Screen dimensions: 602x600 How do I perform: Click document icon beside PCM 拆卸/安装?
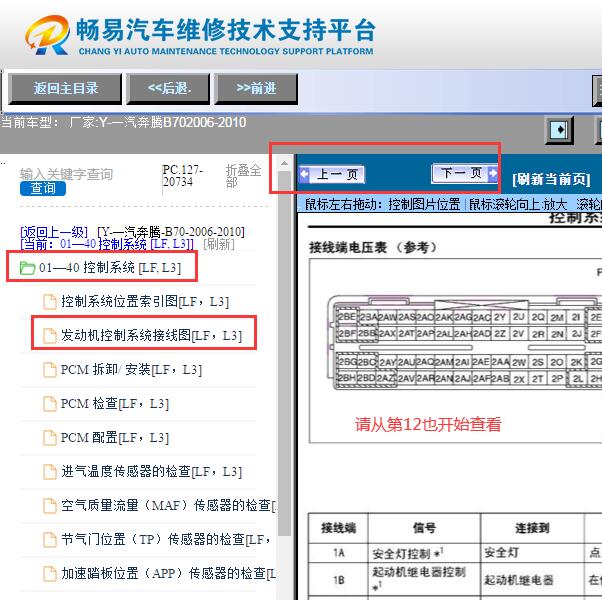50,370
